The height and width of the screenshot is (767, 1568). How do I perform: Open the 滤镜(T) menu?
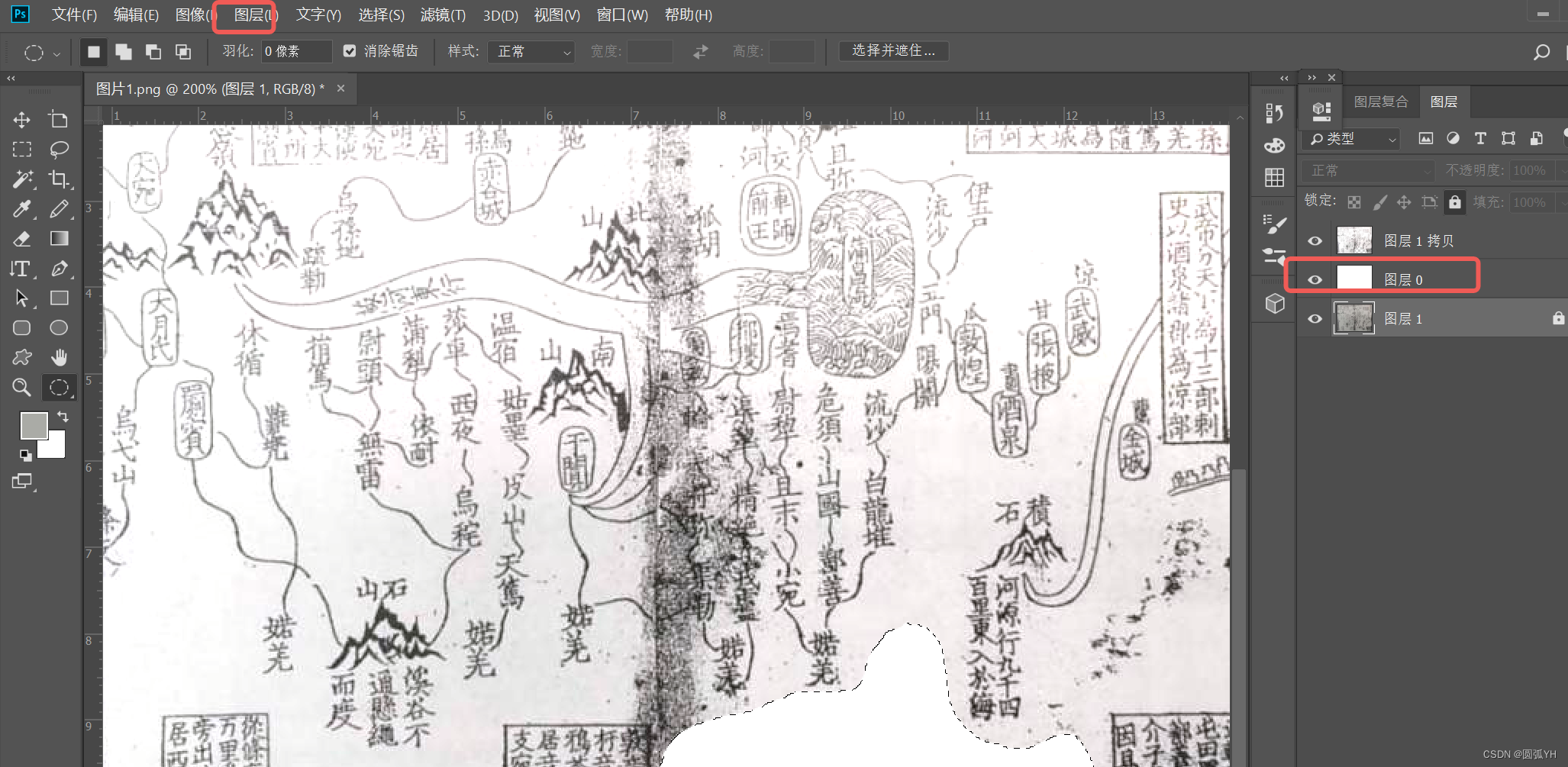[x=443, y=15]
